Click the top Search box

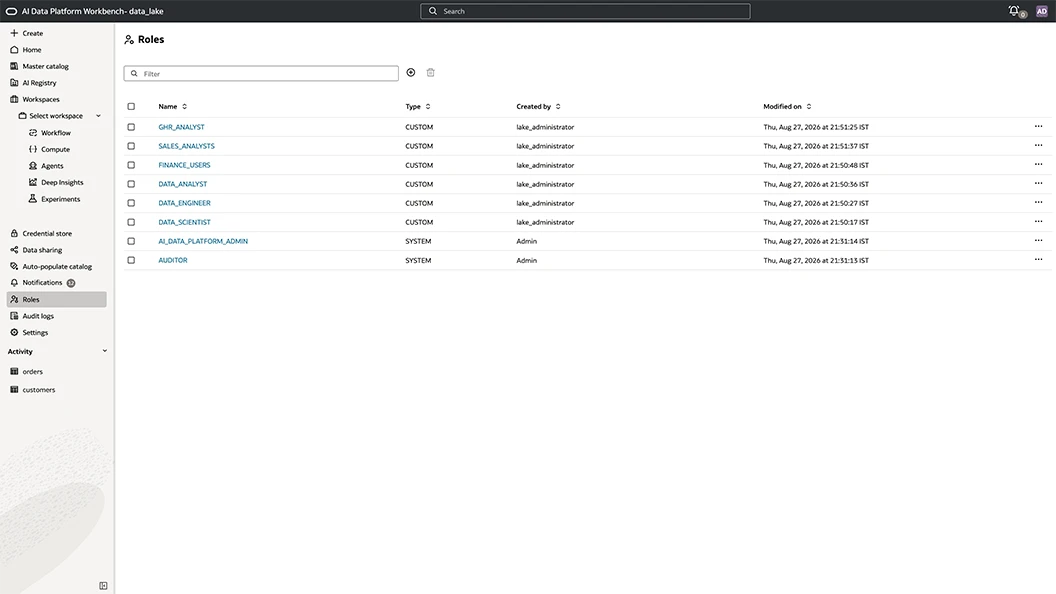click(585, 11)
